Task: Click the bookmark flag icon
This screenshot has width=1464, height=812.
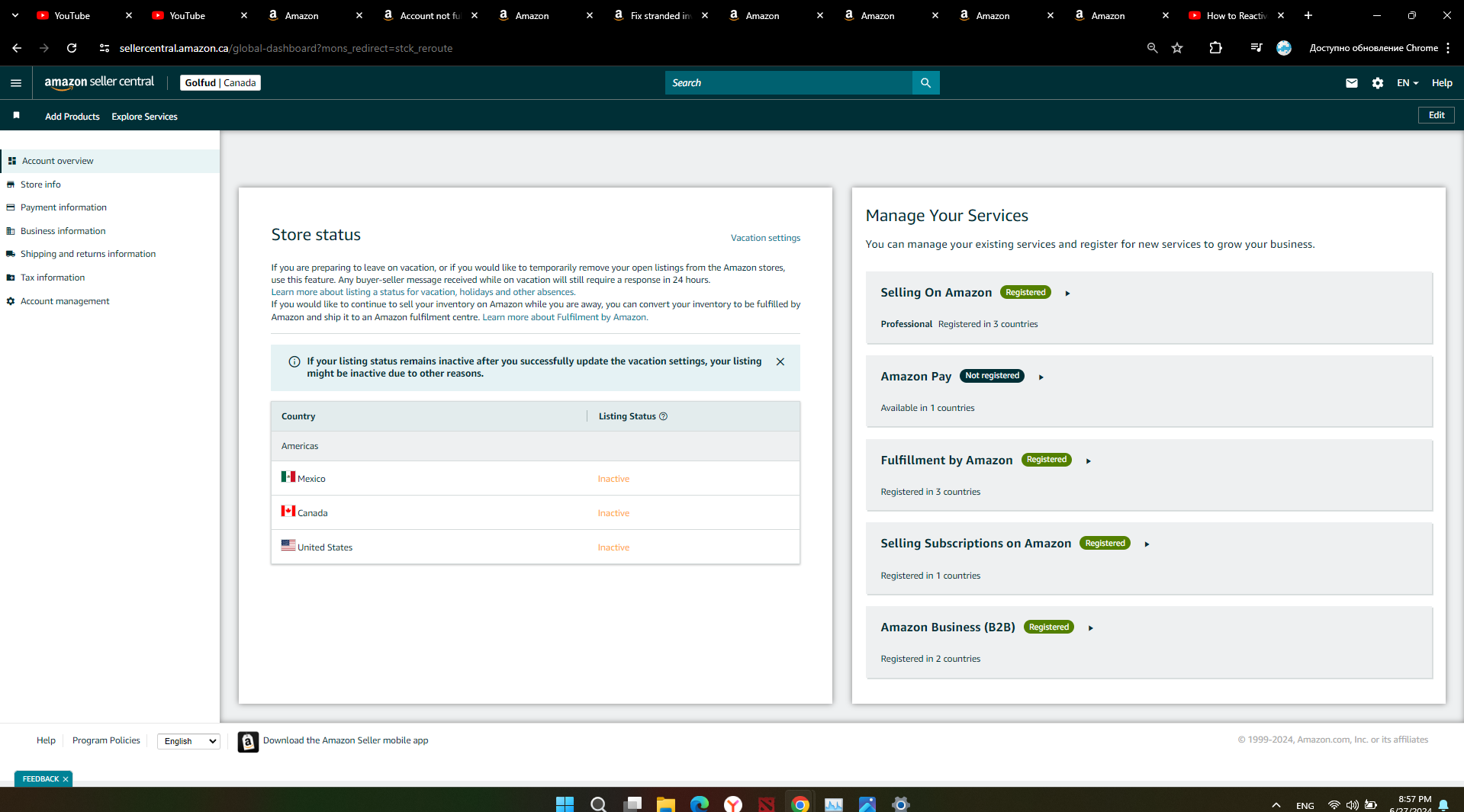Action: pyautogui.click(x=16, y=115)
